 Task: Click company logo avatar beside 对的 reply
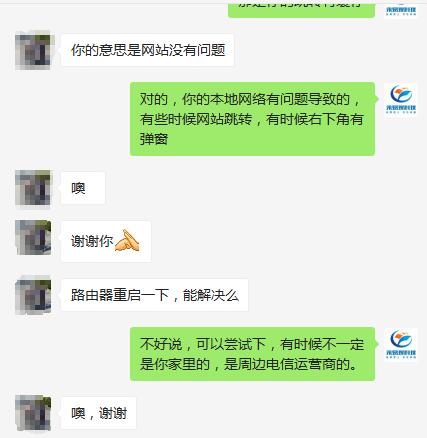click(401, 99)
